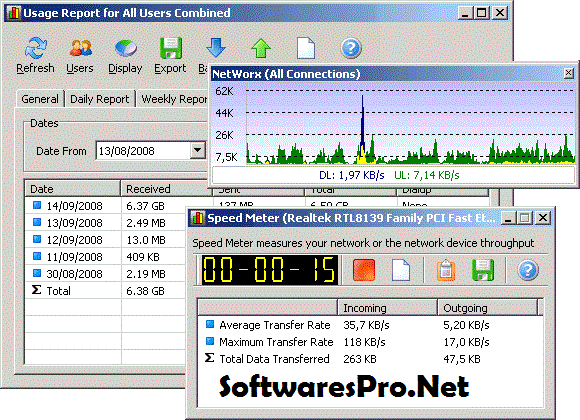Click the 263 KB incoming value
Viewport: 580px width, 420px height.
[x=360, y=359]
